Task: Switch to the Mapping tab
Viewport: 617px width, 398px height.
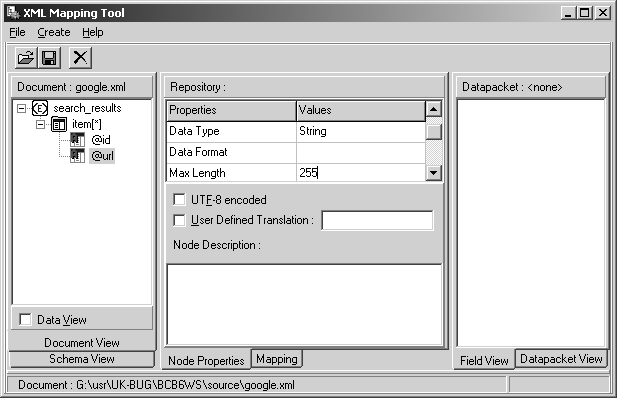Action: coord(277,359)
